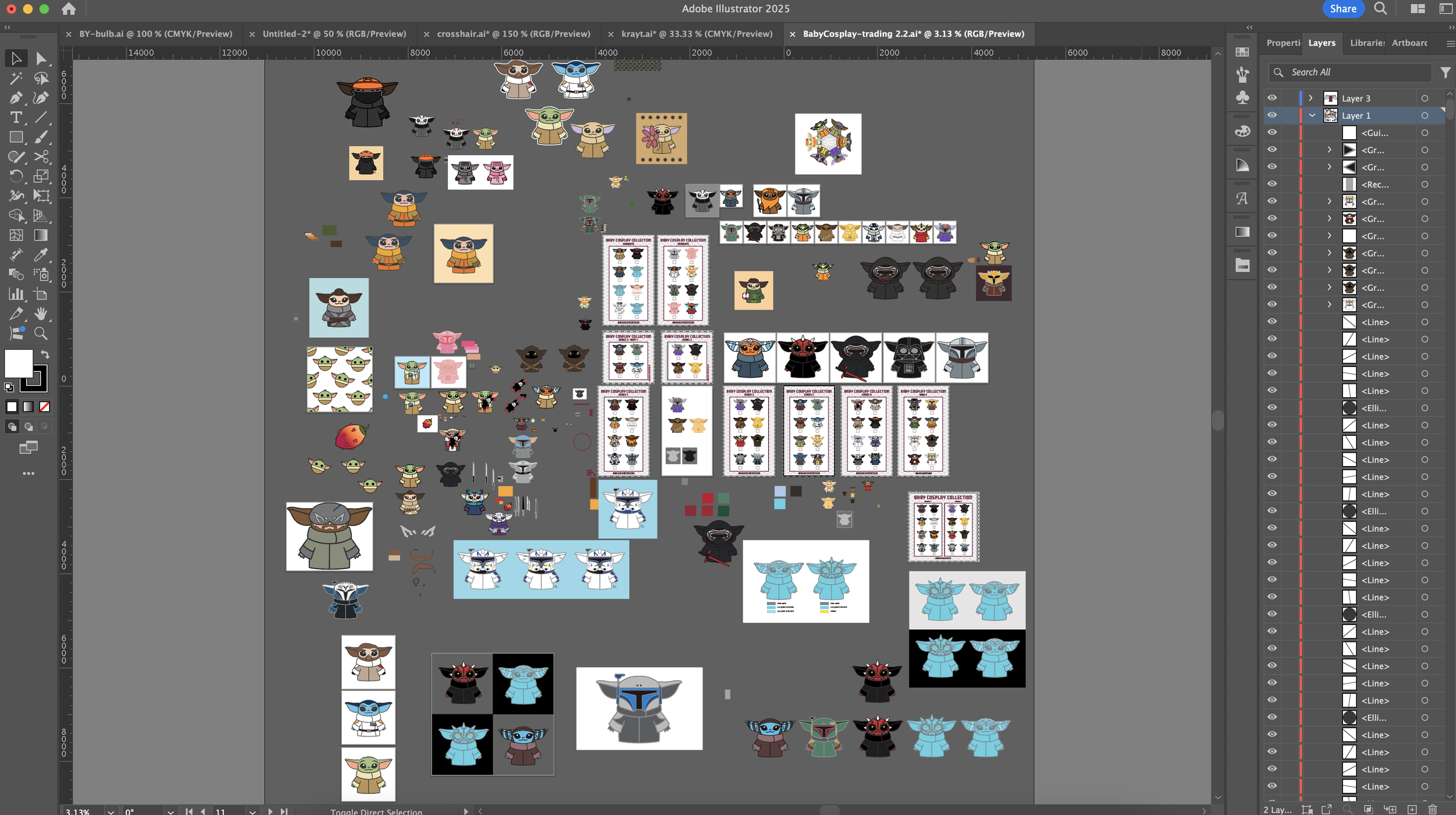Select the Shape Builder tool

click(16, 216)
